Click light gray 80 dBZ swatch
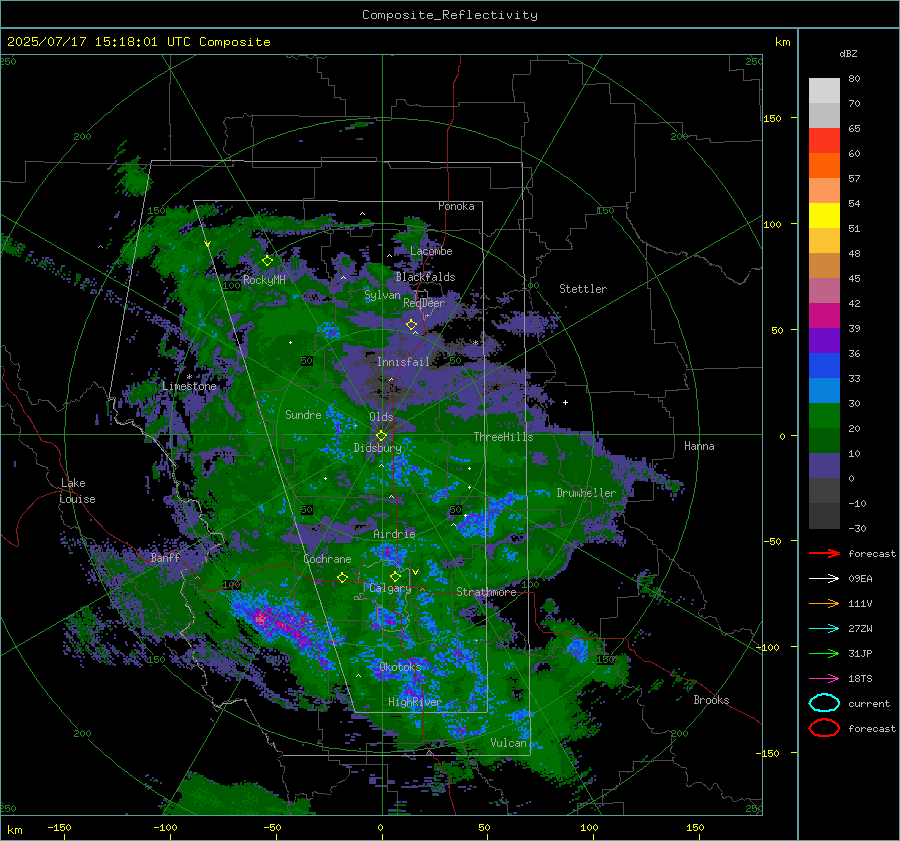This screenshot has height=841, width=900. point(824,90)
